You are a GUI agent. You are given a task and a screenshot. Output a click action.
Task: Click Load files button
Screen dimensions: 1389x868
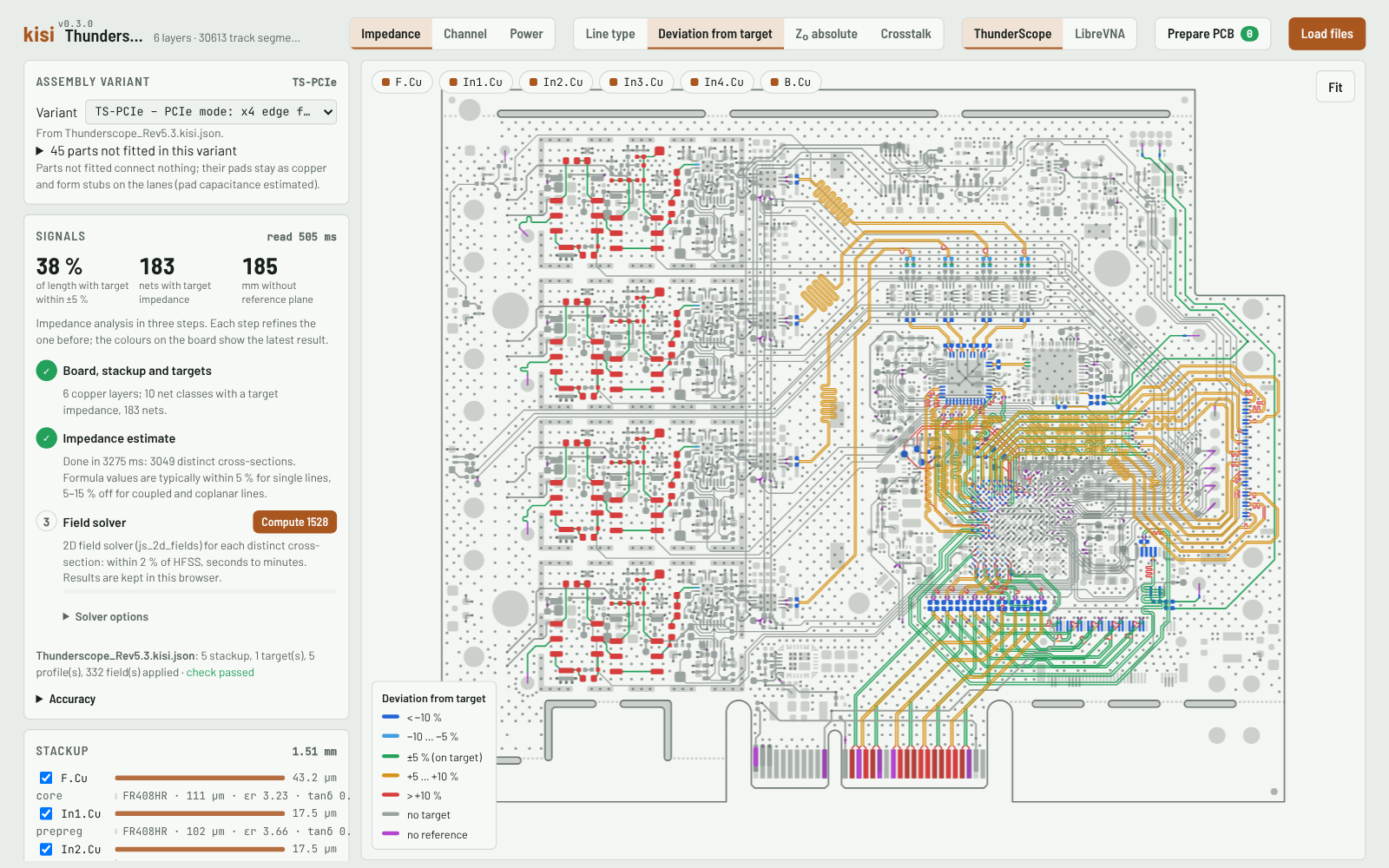(1326, 34)
